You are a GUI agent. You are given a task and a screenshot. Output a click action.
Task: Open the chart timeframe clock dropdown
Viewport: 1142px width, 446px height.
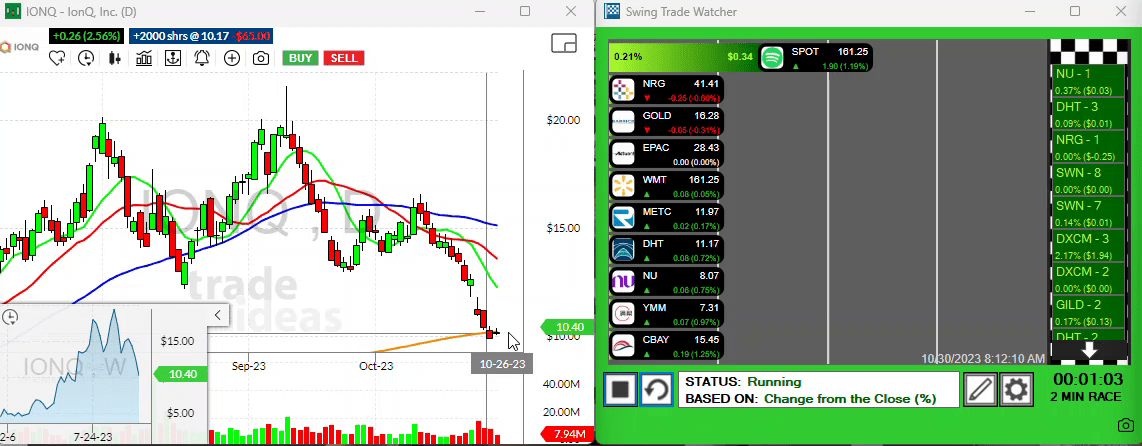click(x=86, y=58)
